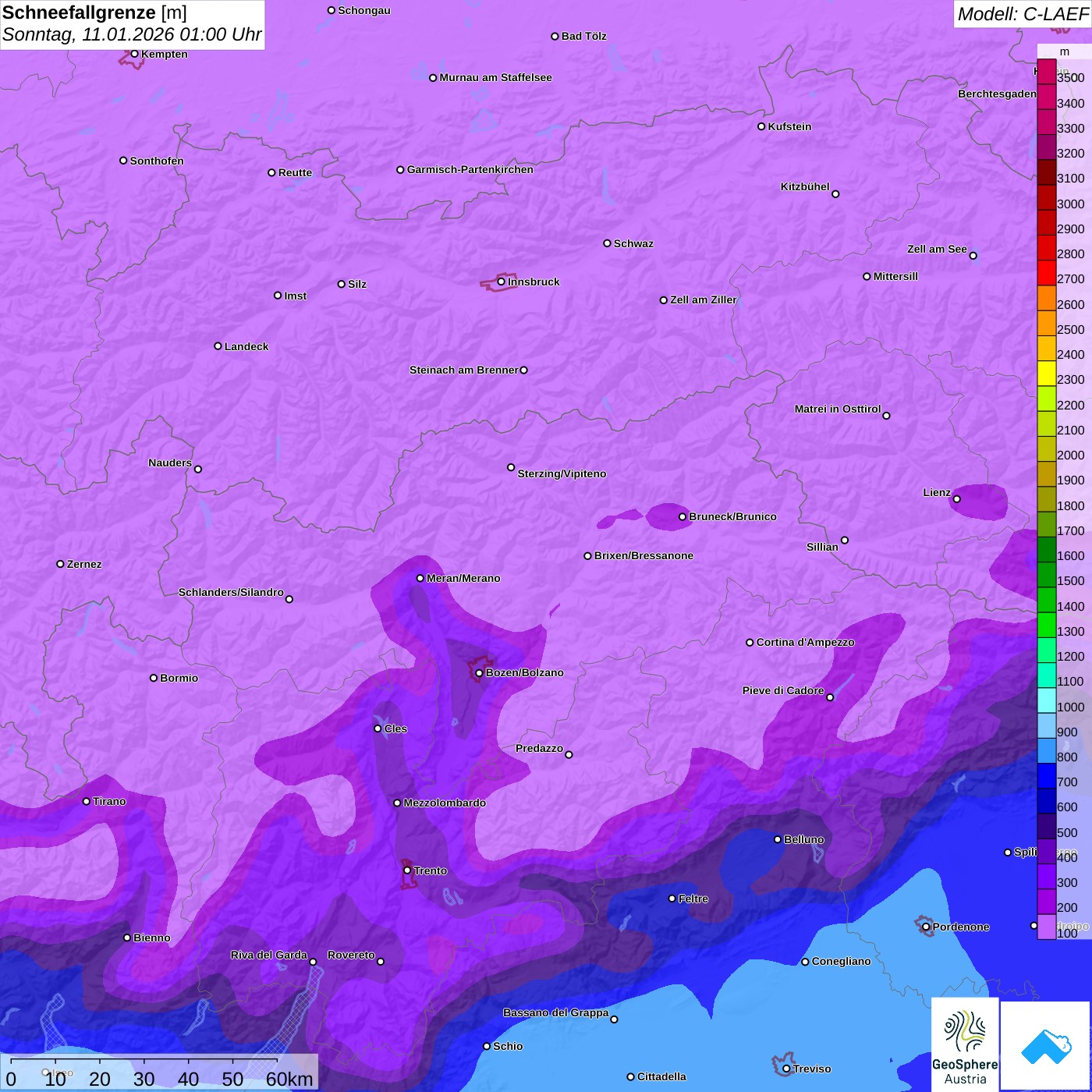This screenshot has width=1092, height=1092.
Task: Click the 'Nauders' town label
Action: click(x=170, y=463)
